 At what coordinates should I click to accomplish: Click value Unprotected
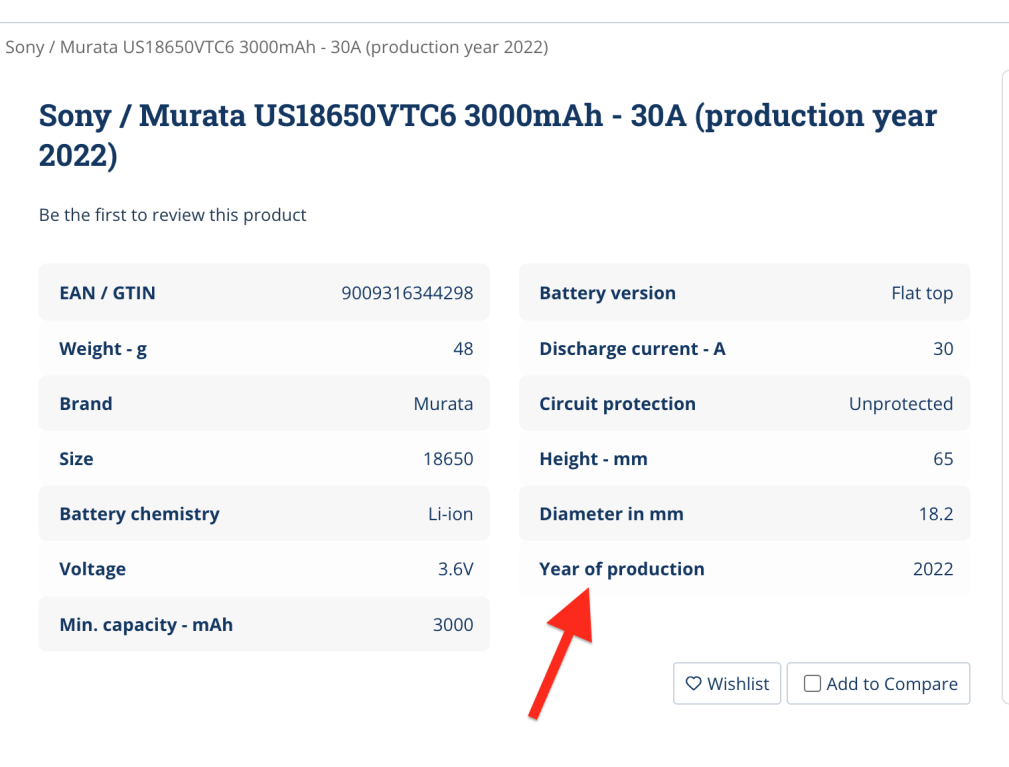[x=901, y=404]
